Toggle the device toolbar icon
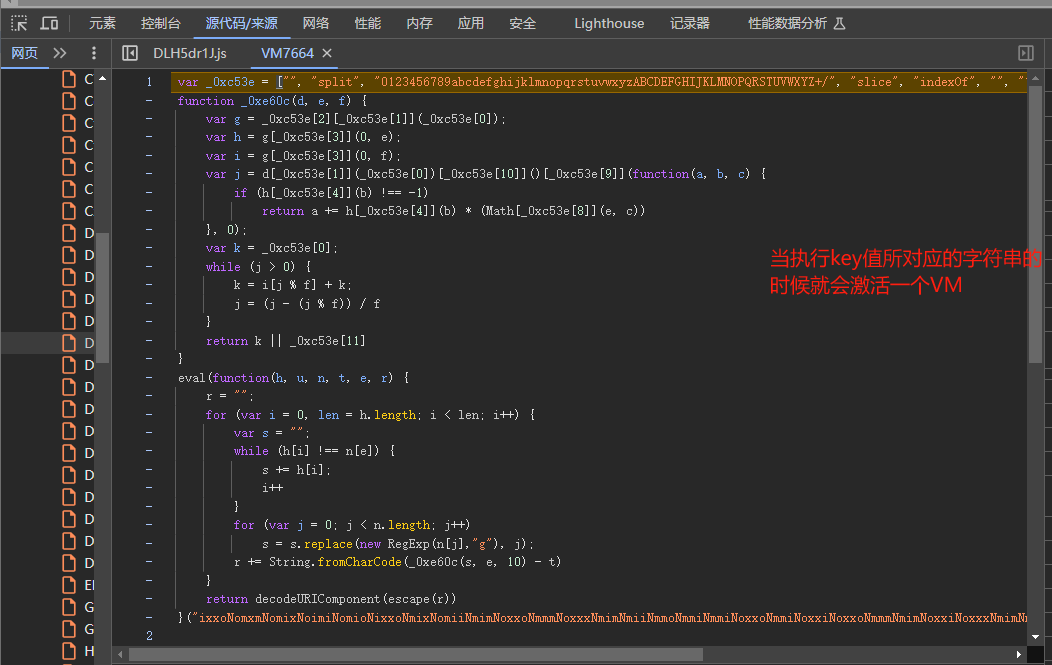Viewport: 1052px width, 665px height. coord(49,23)
